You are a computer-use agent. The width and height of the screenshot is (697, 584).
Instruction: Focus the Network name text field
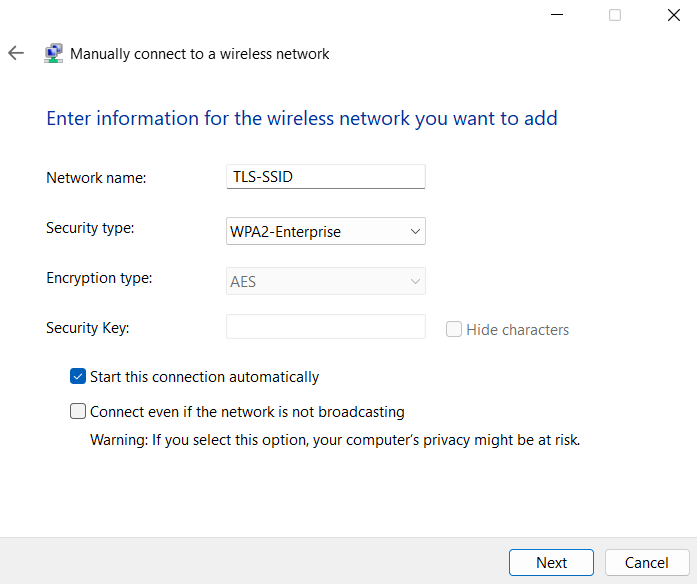pyautogui.click(x=326, y=177)
